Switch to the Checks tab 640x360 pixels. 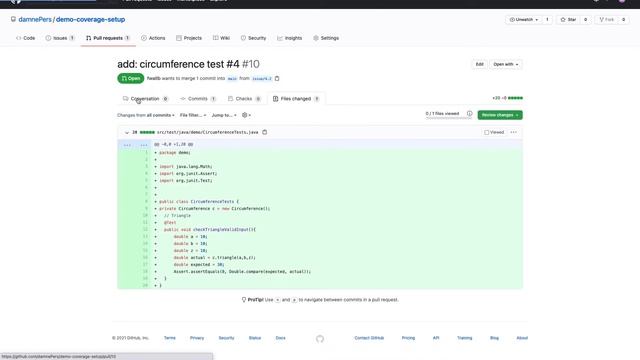pyautogui.click(x=244, y=99)
